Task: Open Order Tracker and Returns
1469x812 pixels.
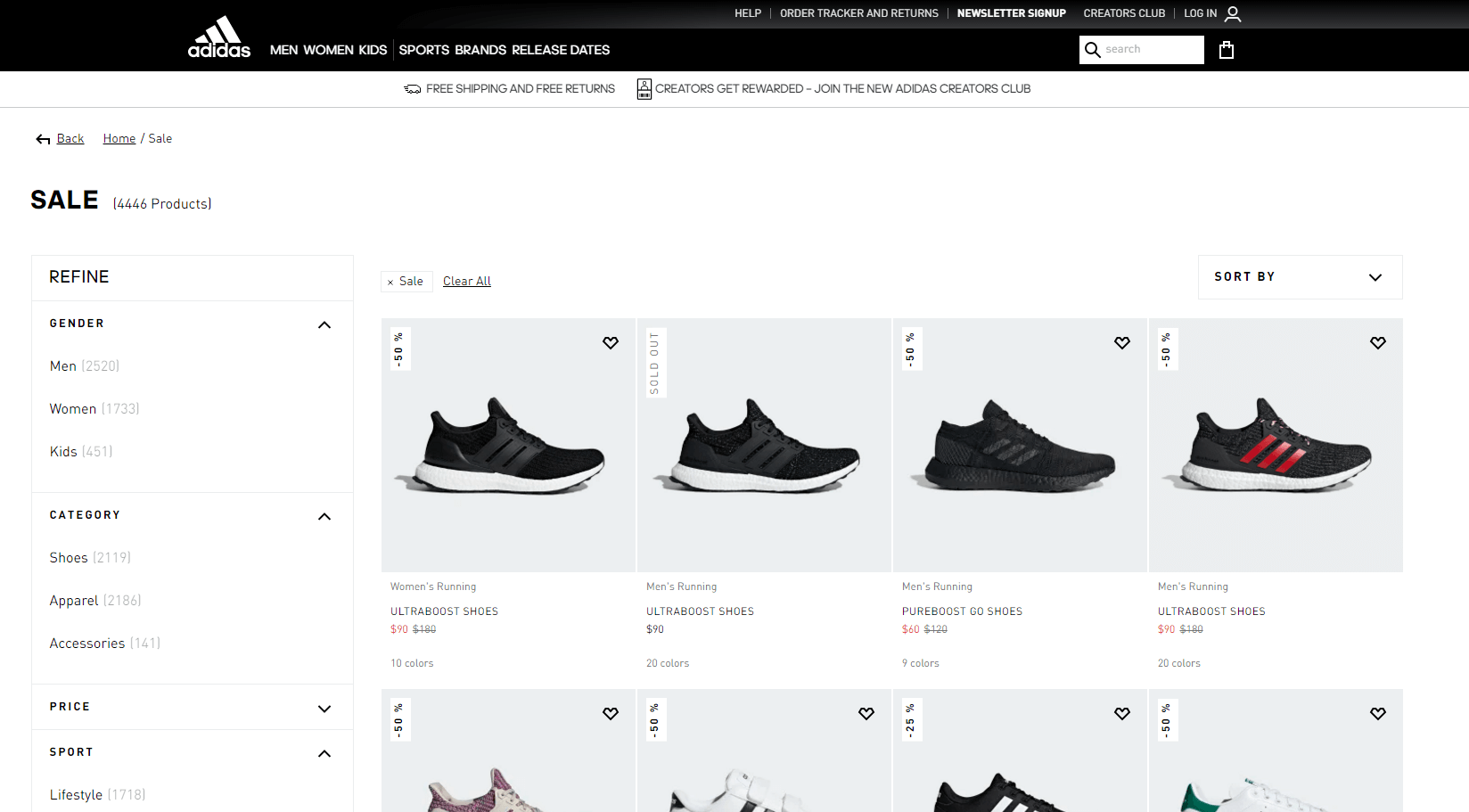Action: pos(859,13)
